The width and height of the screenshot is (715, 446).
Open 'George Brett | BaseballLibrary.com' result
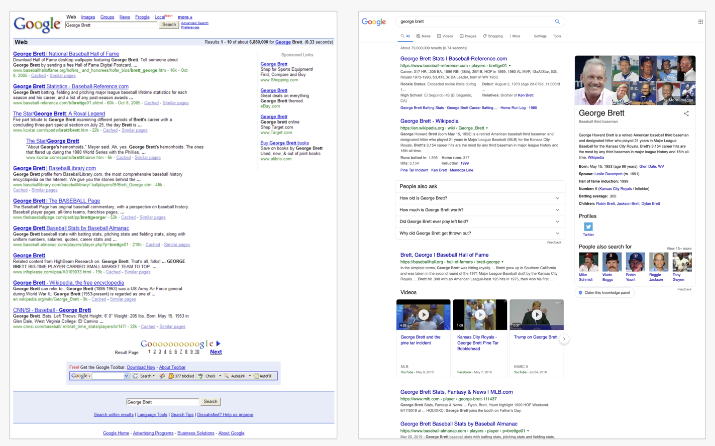tap(54, 168)
